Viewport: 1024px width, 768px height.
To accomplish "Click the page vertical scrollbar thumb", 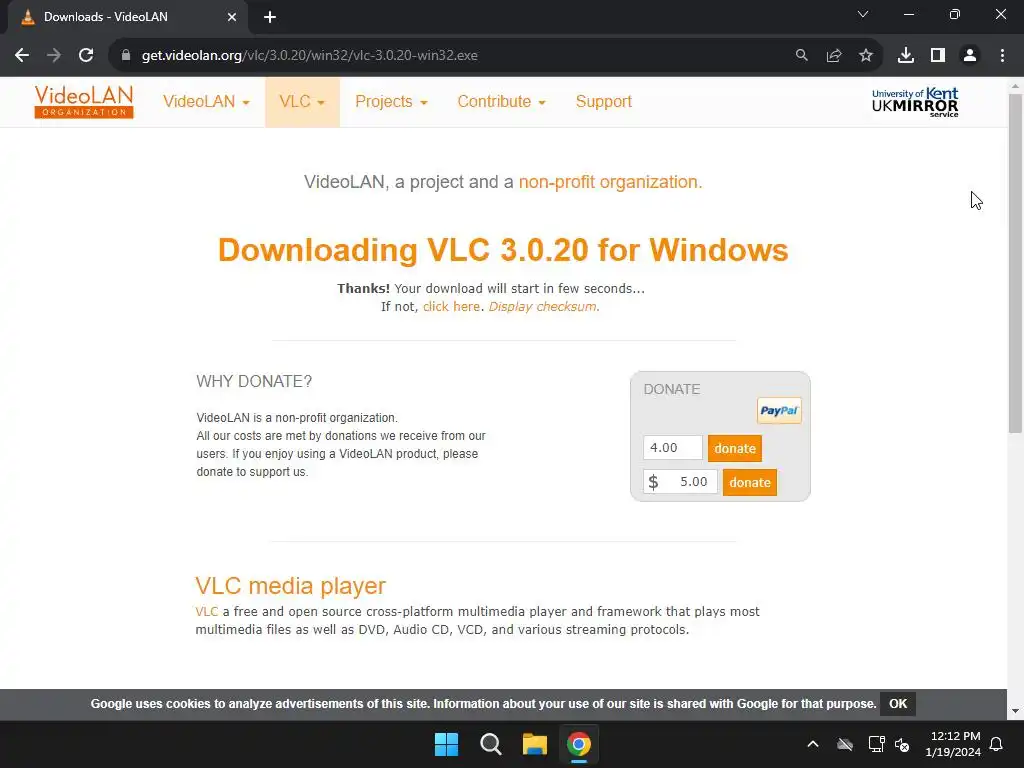I will click(x=1015, y=263).
